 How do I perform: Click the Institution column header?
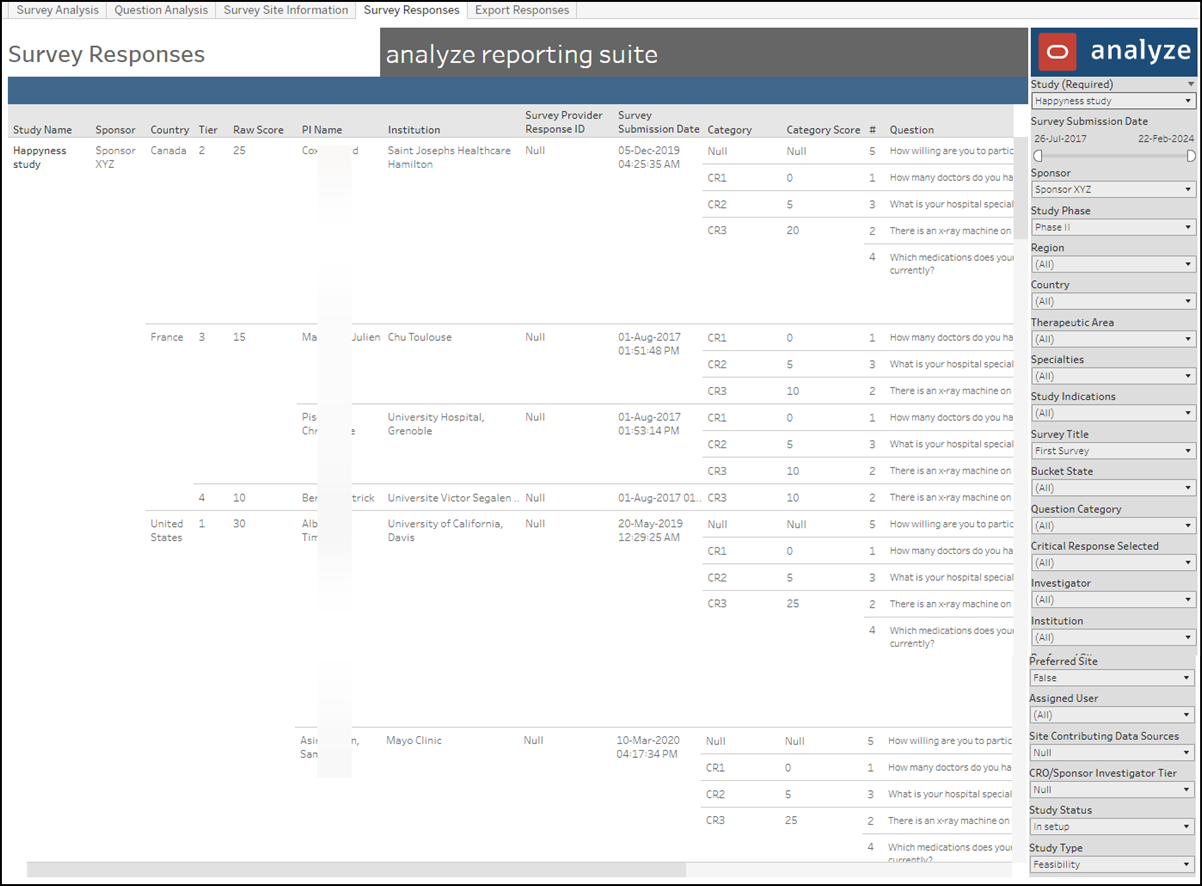pos(414,130)
